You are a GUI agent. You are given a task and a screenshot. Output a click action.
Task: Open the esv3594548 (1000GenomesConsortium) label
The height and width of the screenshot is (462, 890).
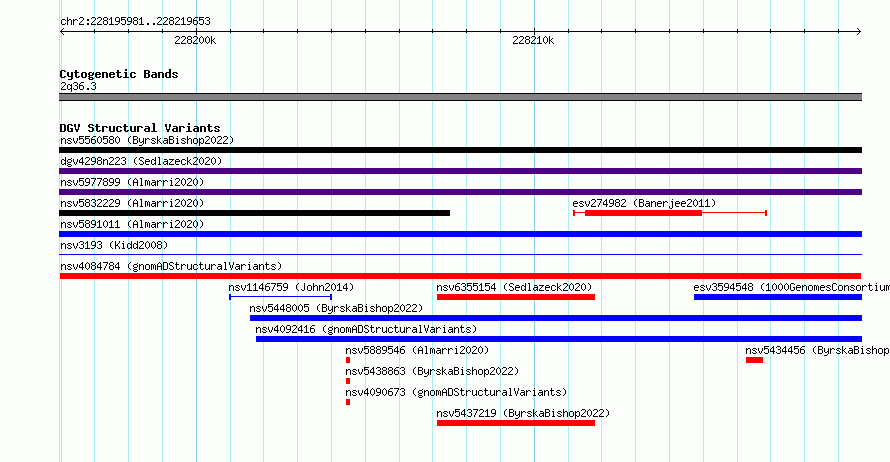click(791, 287)
